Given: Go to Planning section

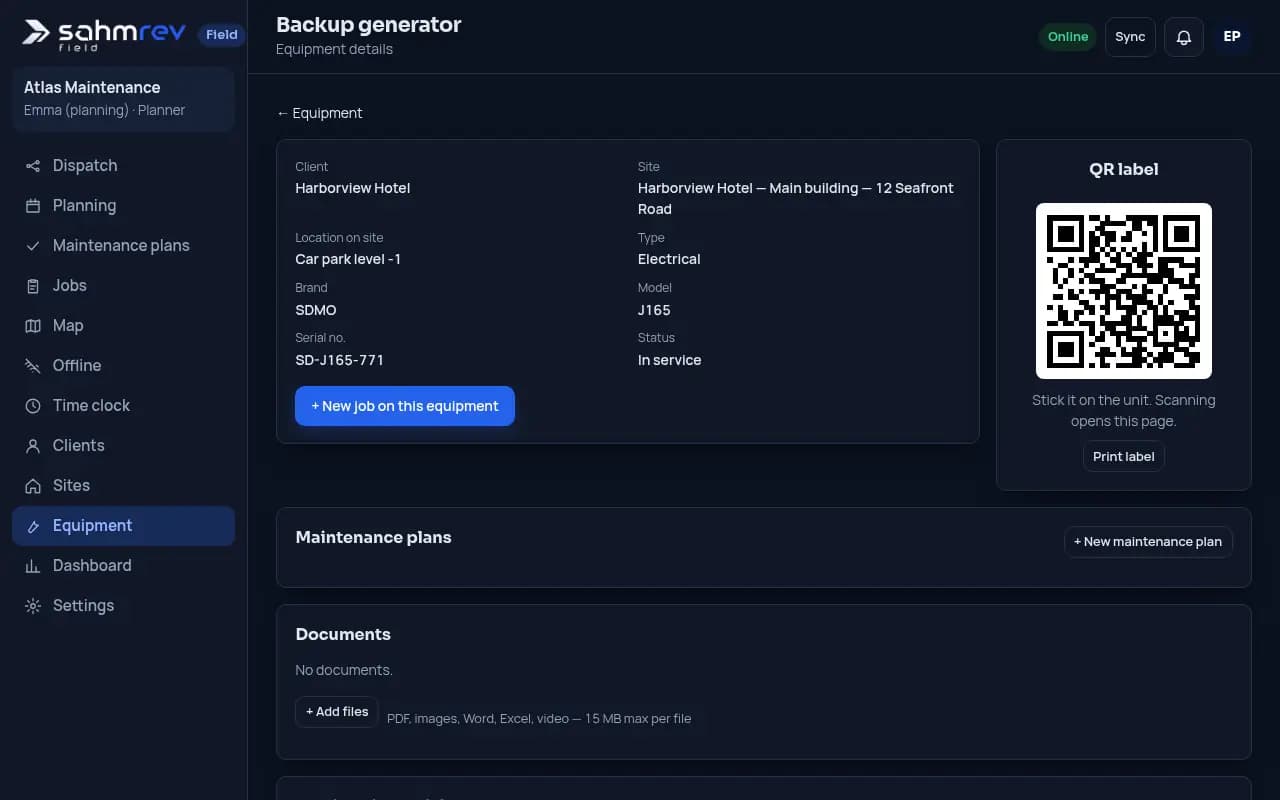Looking at the screenshot, I should point(124,206).
